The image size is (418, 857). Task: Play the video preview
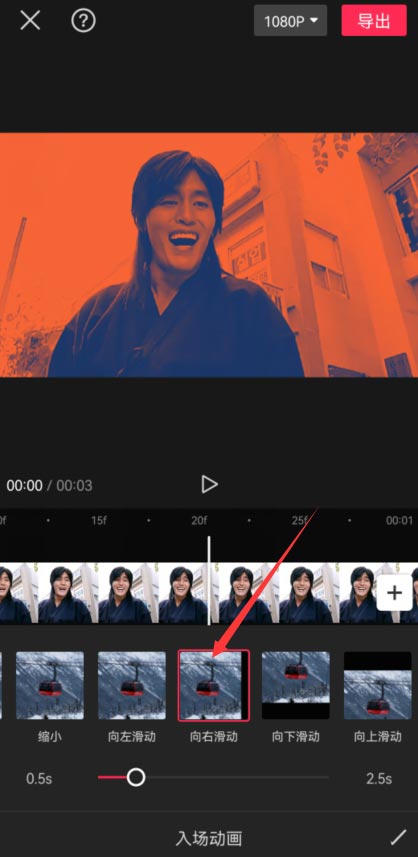(209, 484)
